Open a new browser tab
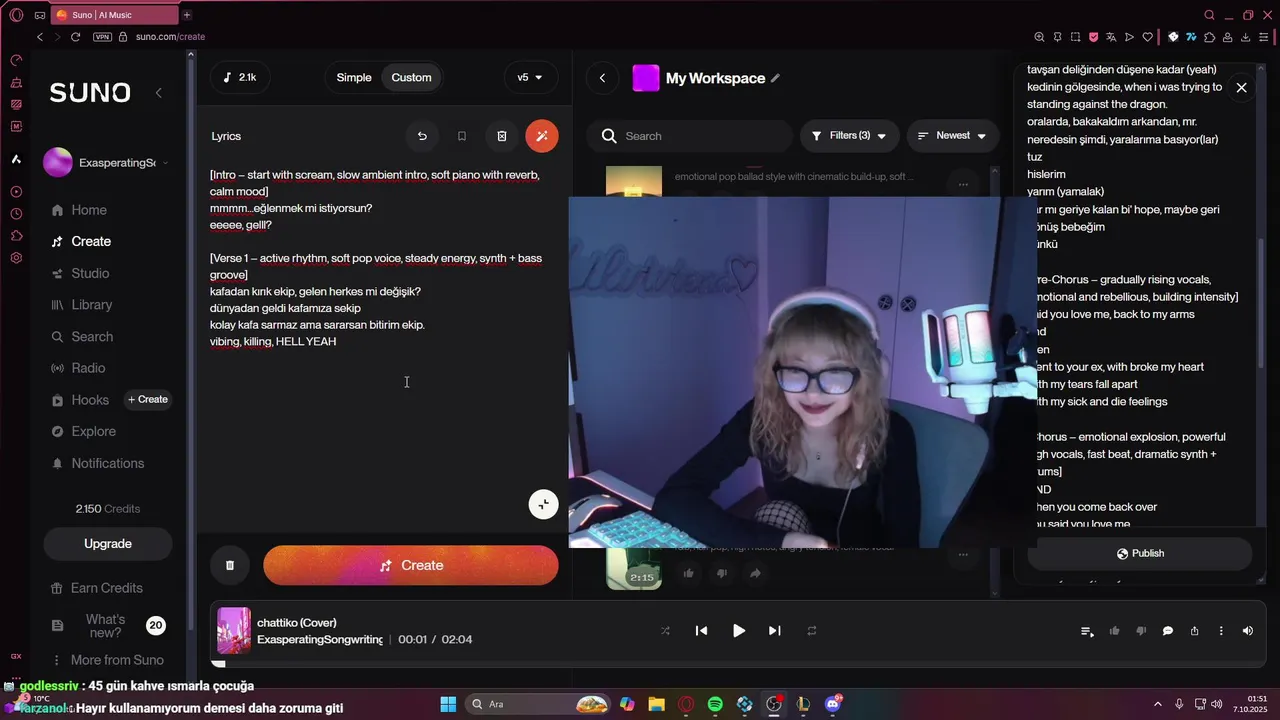The height and width of the screenshot is (720, 1280). (186, 15)
